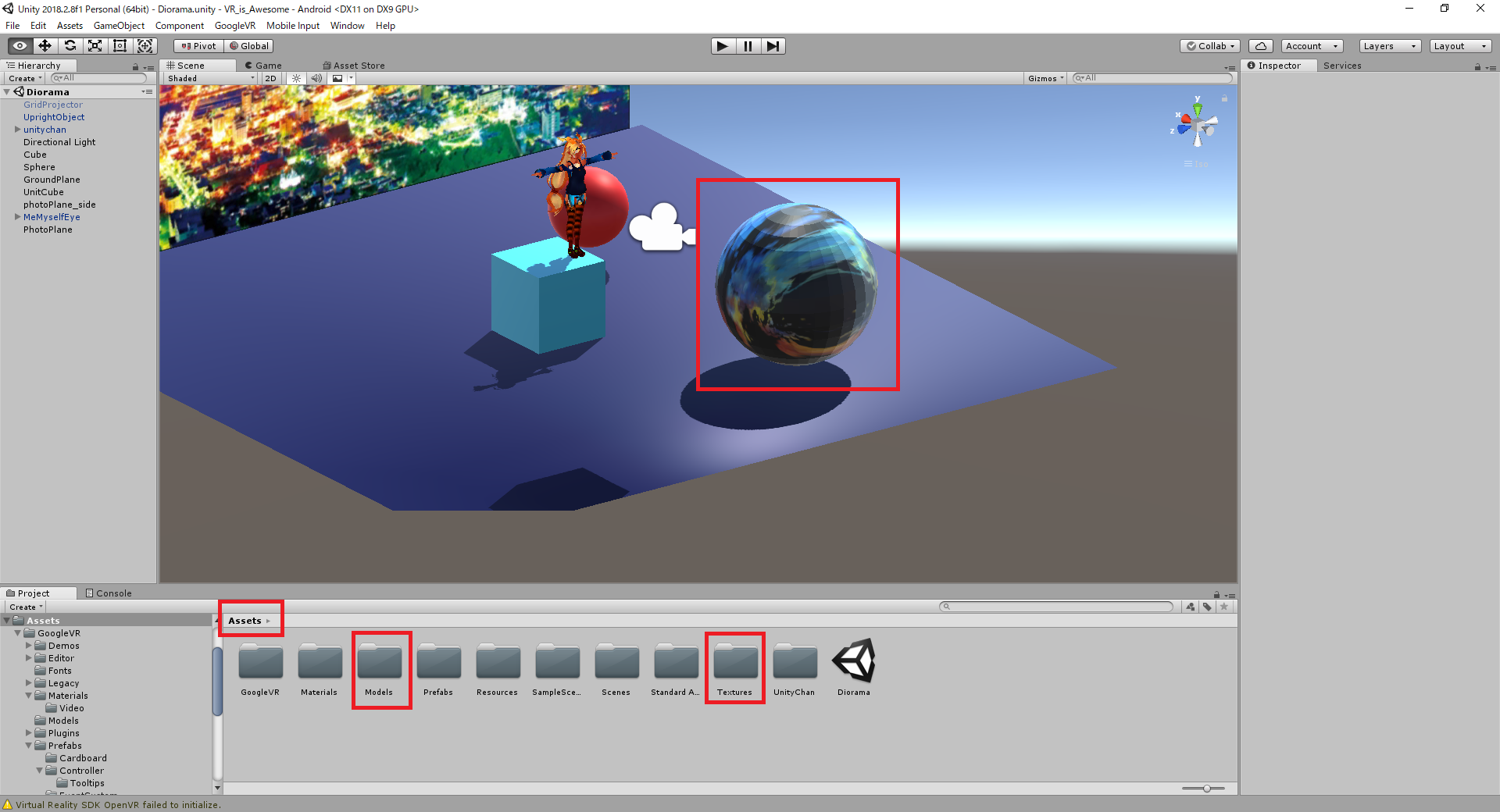Open the Layout dropdown

(x=1460, y=46)
